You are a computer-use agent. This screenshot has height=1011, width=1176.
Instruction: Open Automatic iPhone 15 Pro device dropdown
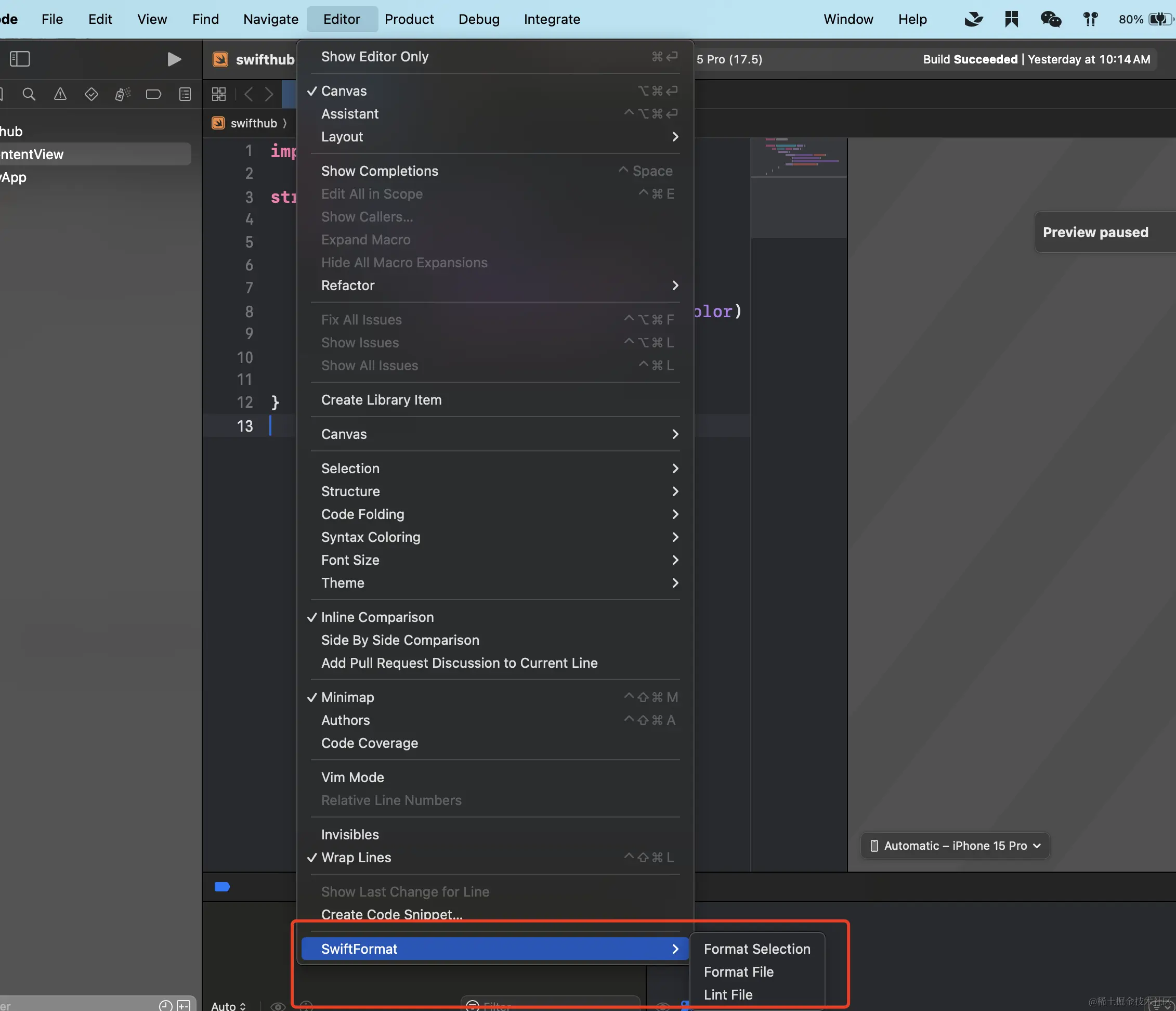[955, 846]
